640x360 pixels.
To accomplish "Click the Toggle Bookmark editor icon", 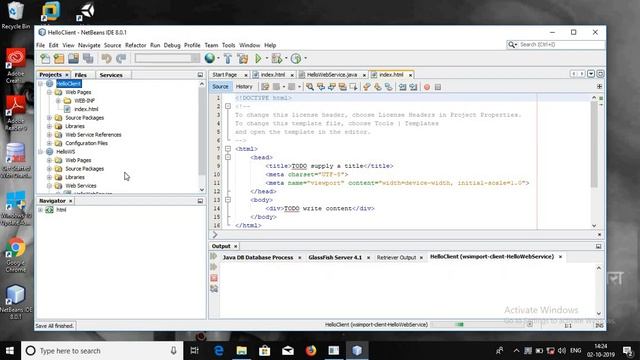I will click(389, 87).
